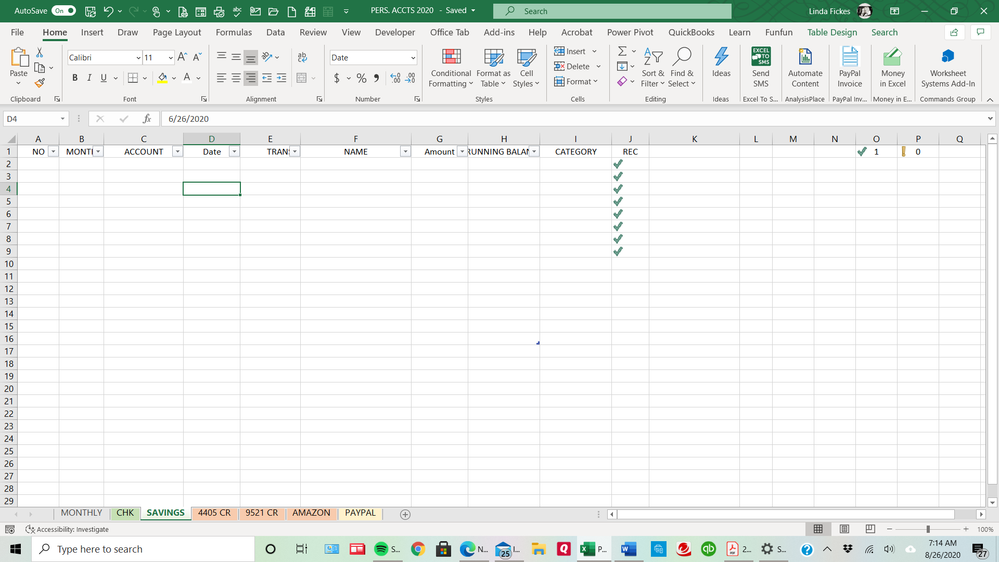
Task: Toggle Center horizontal alignment
Action: pos(236,78)
